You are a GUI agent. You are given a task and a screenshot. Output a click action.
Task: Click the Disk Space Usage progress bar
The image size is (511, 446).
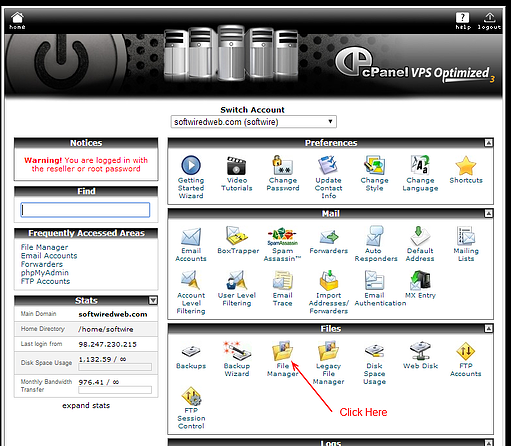(115, 367)
